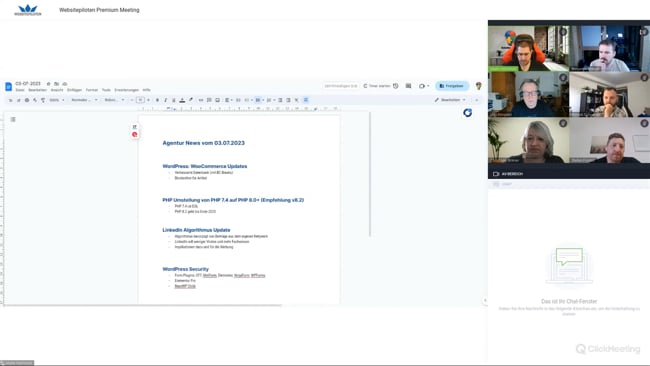This screenshot has width=650, height=366.
Task: Open the Hilfe menu
Action: (146, 90)
